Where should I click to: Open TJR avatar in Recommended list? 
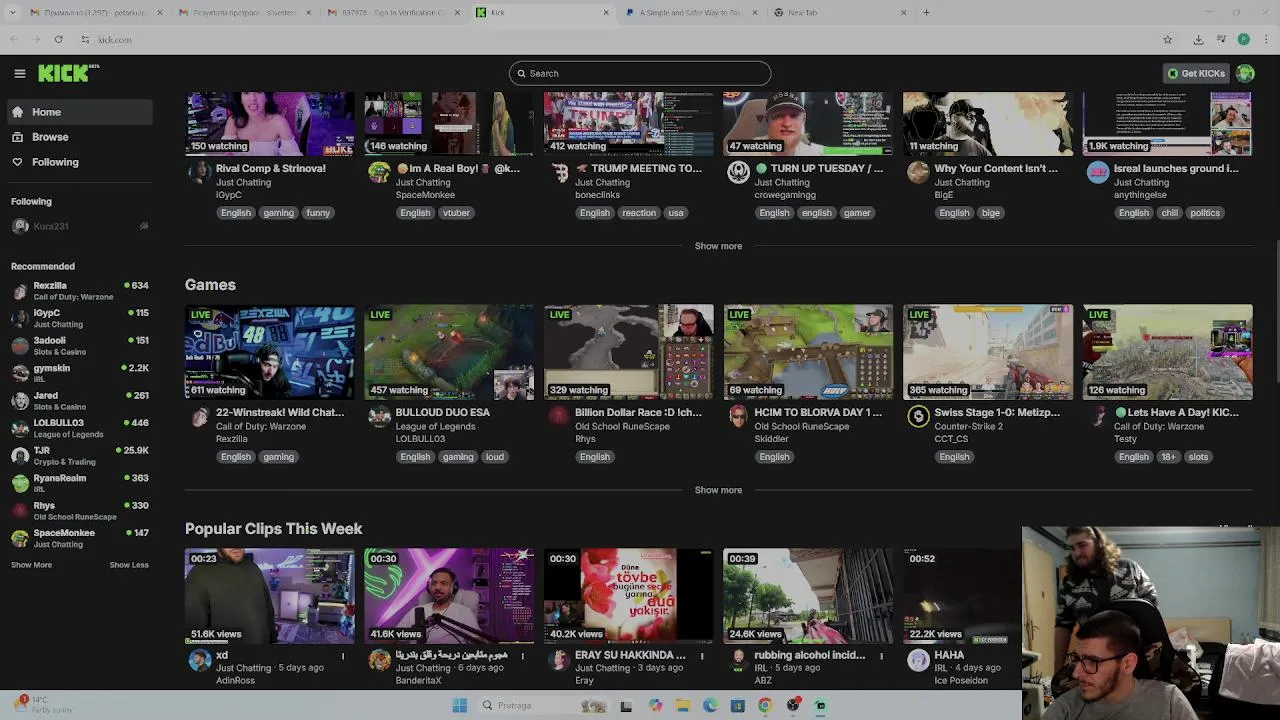tap(20, 456)
